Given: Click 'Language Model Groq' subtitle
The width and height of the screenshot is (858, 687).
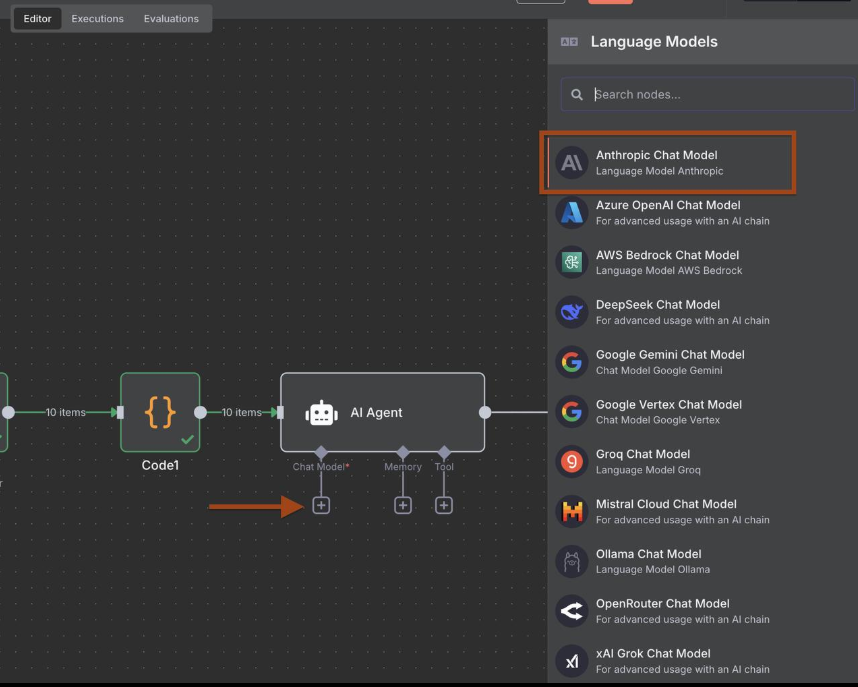Looking at the screenshot, I should 648,470.
